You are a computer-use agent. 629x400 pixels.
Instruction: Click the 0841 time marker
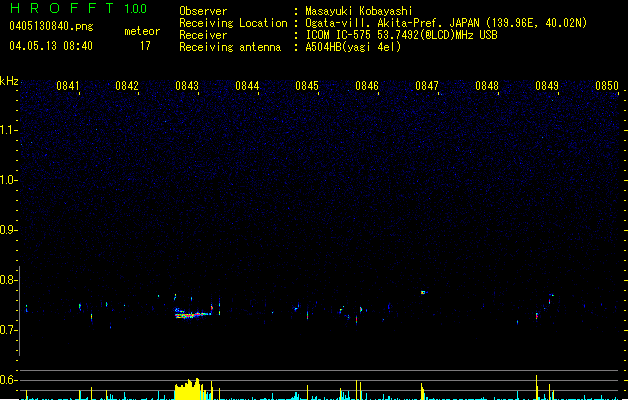click(68, 86)
